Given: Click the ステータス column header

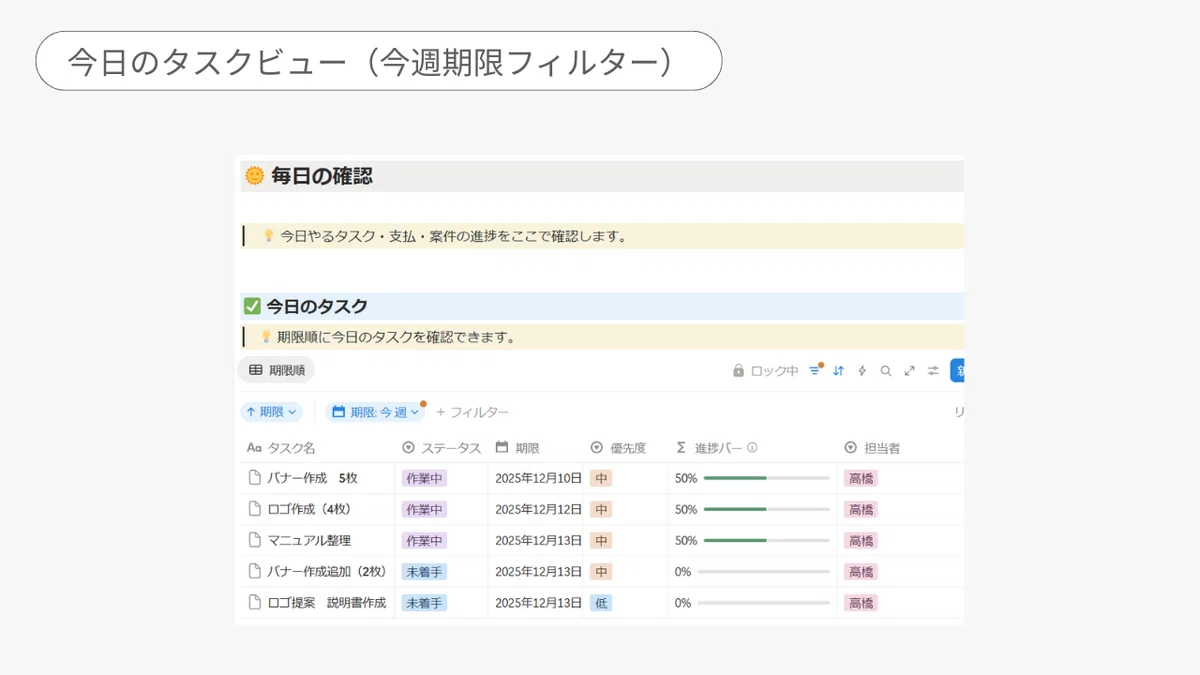Looking at the screenshot, I should 441,448.
